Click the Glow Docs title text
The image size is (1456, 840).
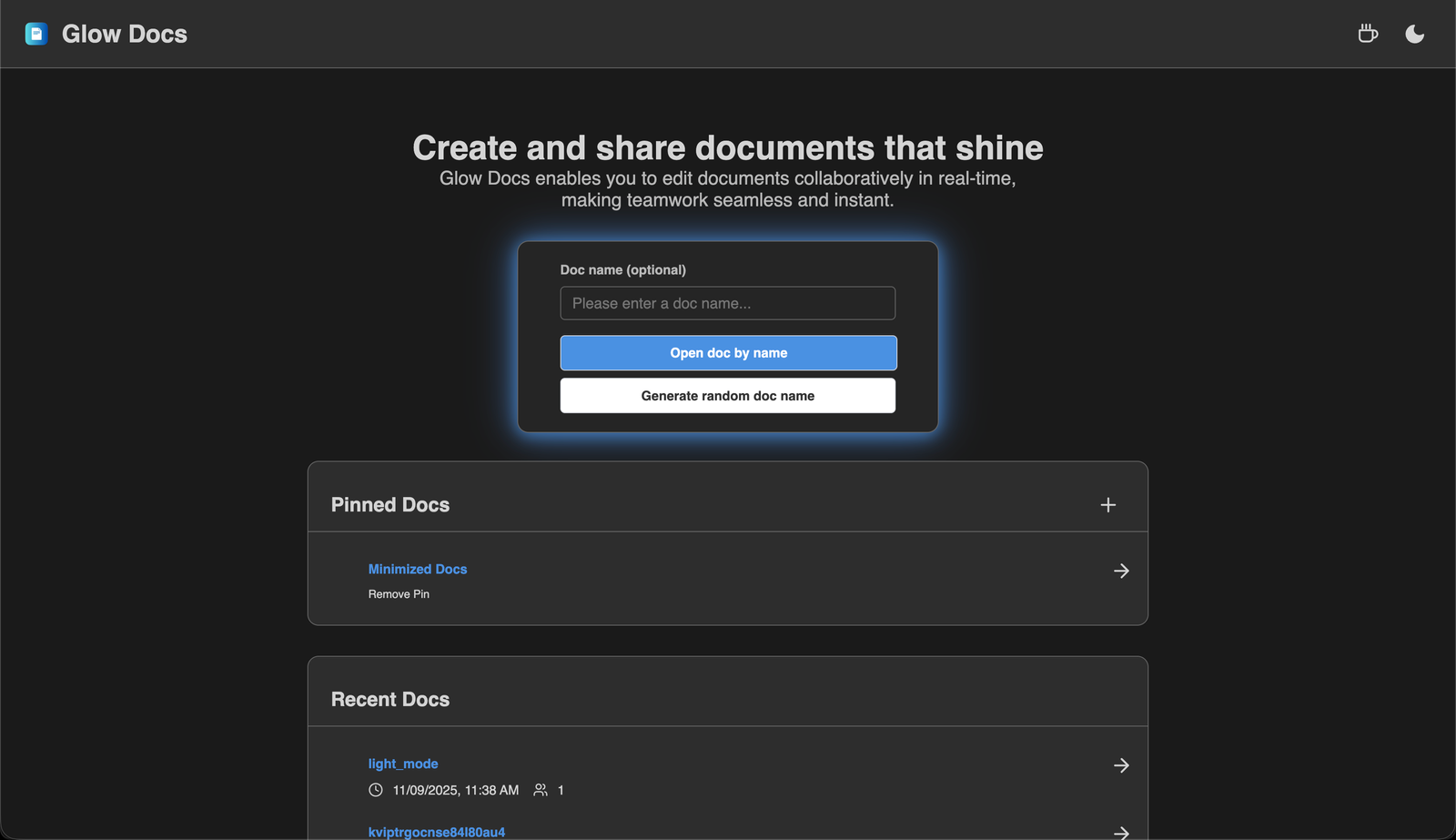click(x=124, y=34)
